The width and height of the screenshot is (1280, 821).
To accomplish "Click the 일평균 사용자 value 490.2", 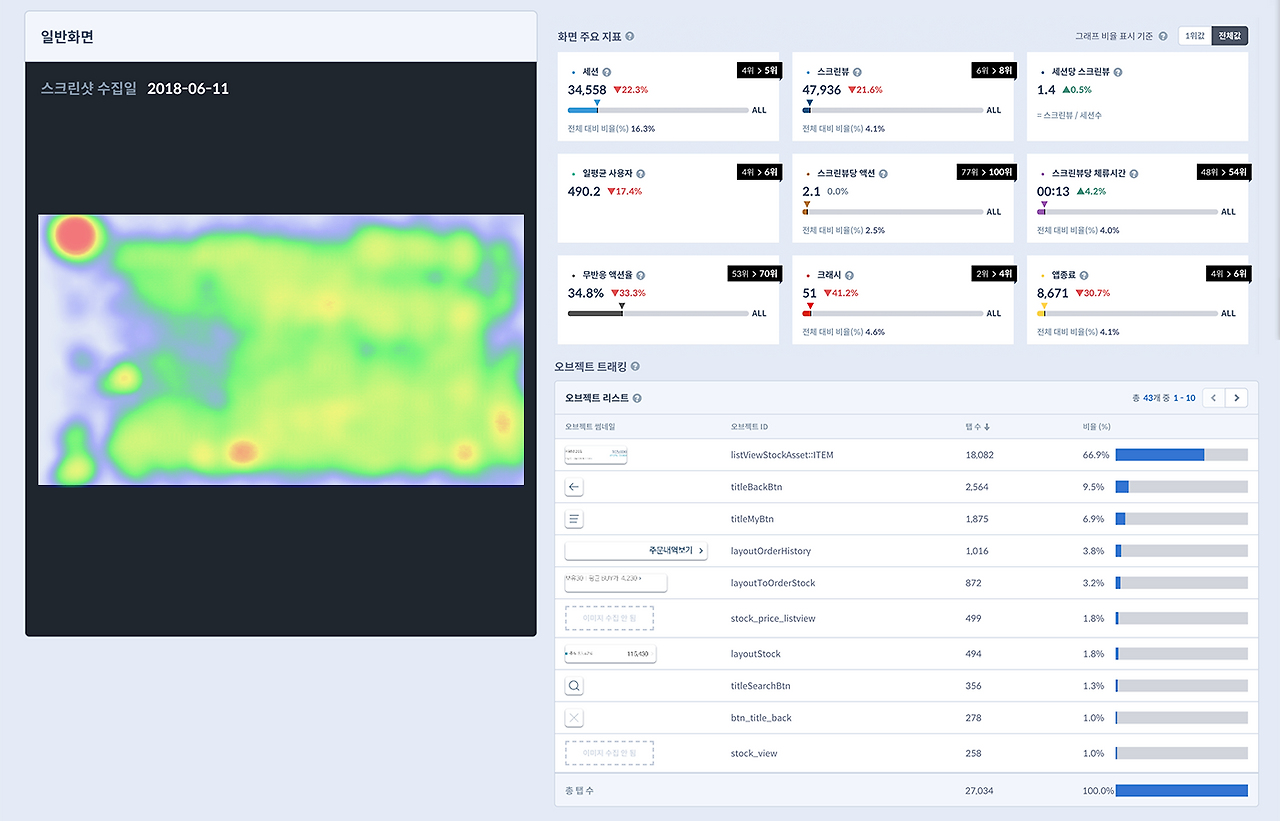I will tap(584, 191).
